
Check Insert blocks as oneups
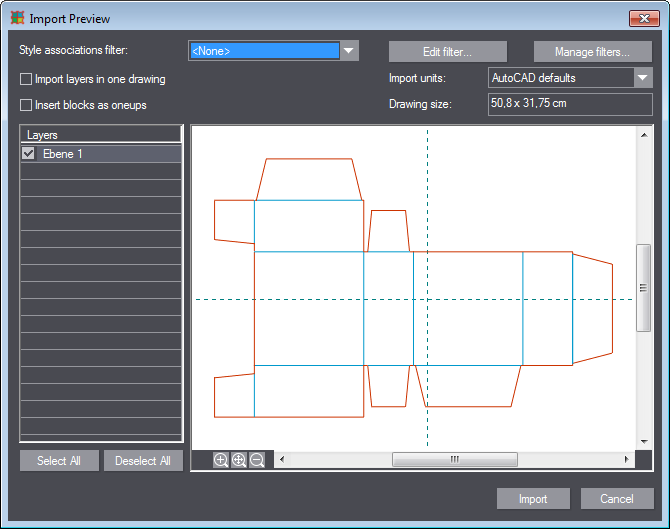click(27, 104)
